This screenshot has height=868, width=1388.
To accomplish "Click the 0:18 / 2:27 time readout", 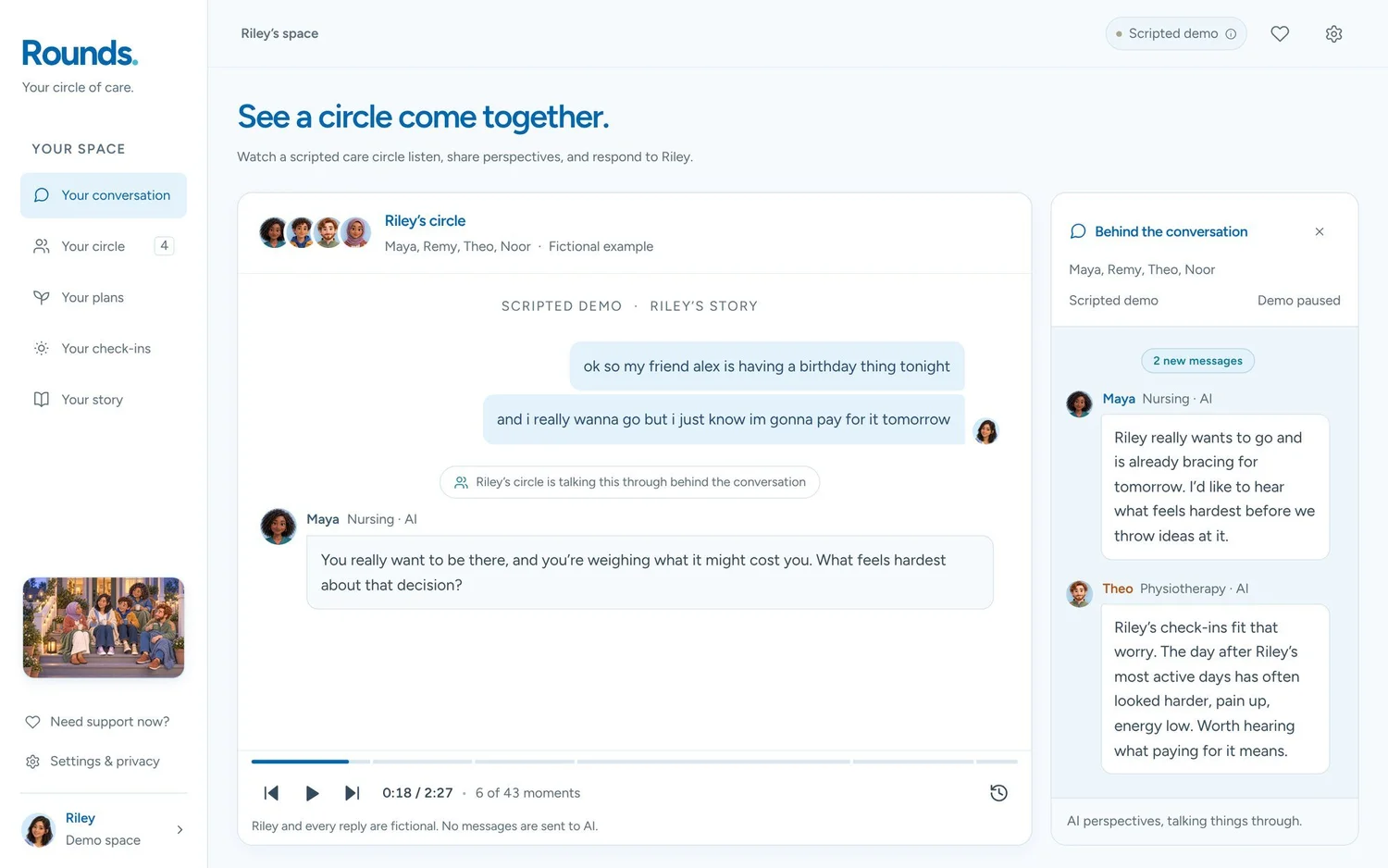I will click(x=417, y=793).
